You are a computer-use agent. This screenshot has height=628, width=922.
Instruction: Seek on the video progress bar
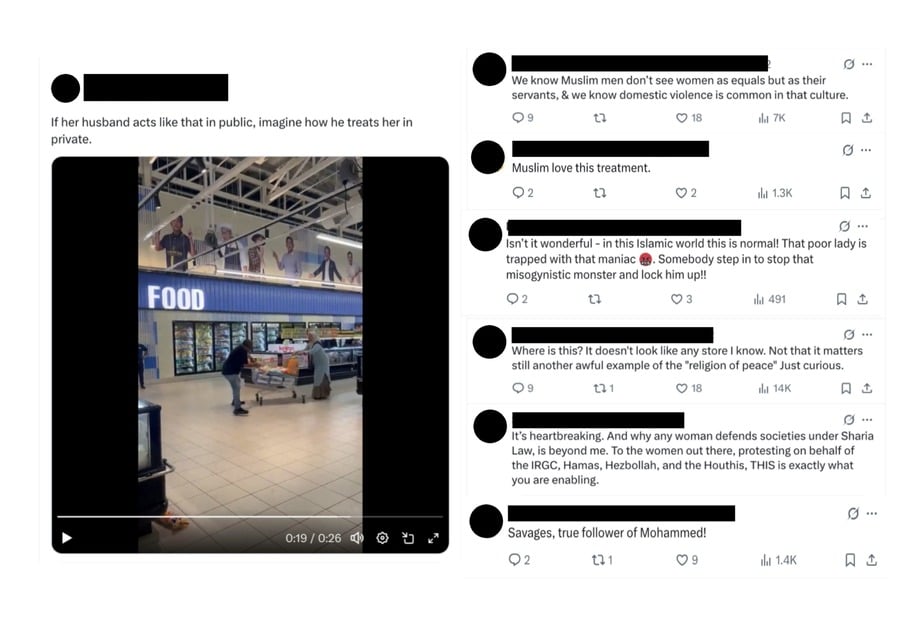click(x=250, y=517)
